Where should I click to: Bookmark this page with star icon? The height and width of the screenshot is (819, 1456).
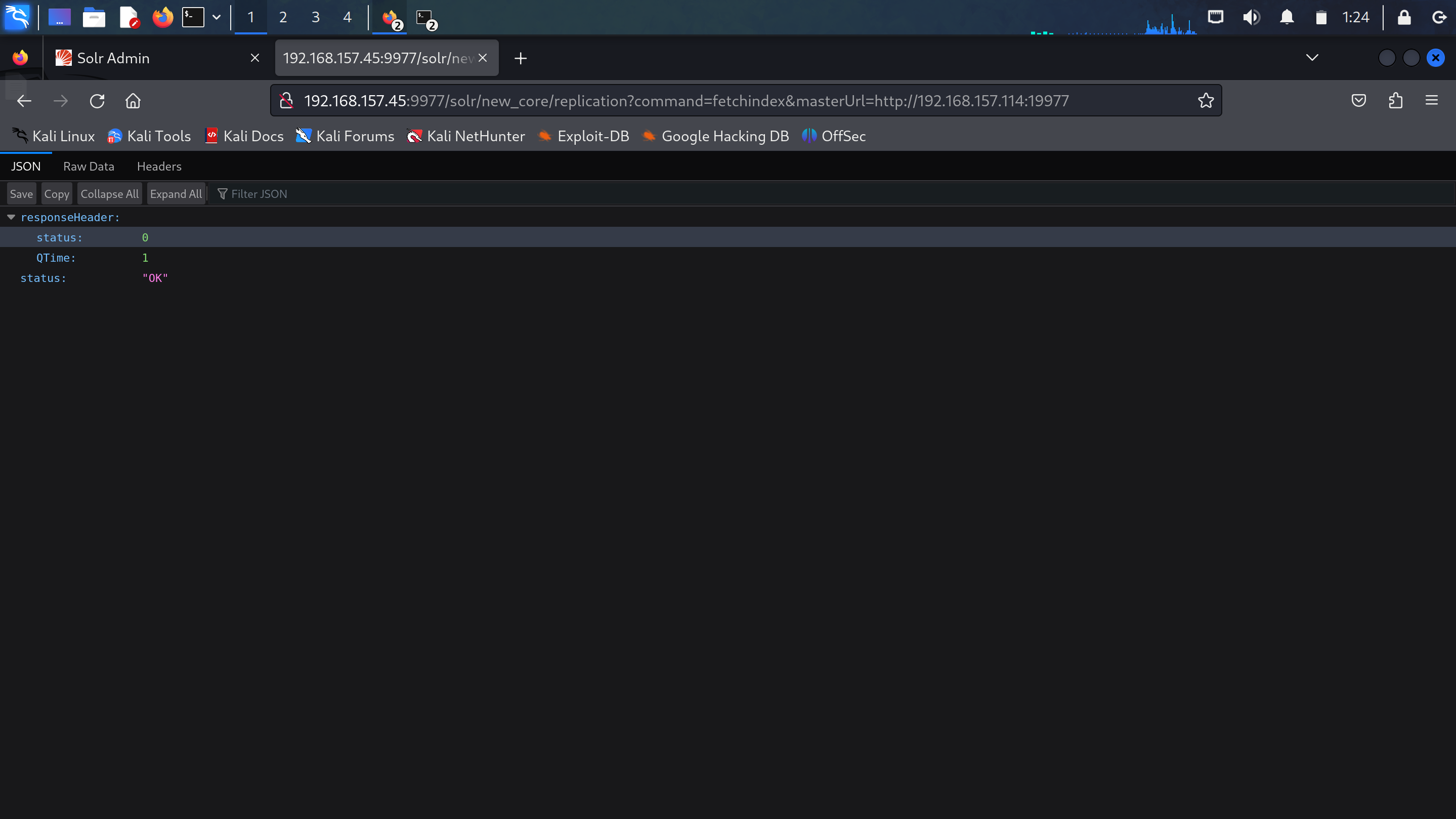click(x=1206, y=101)
